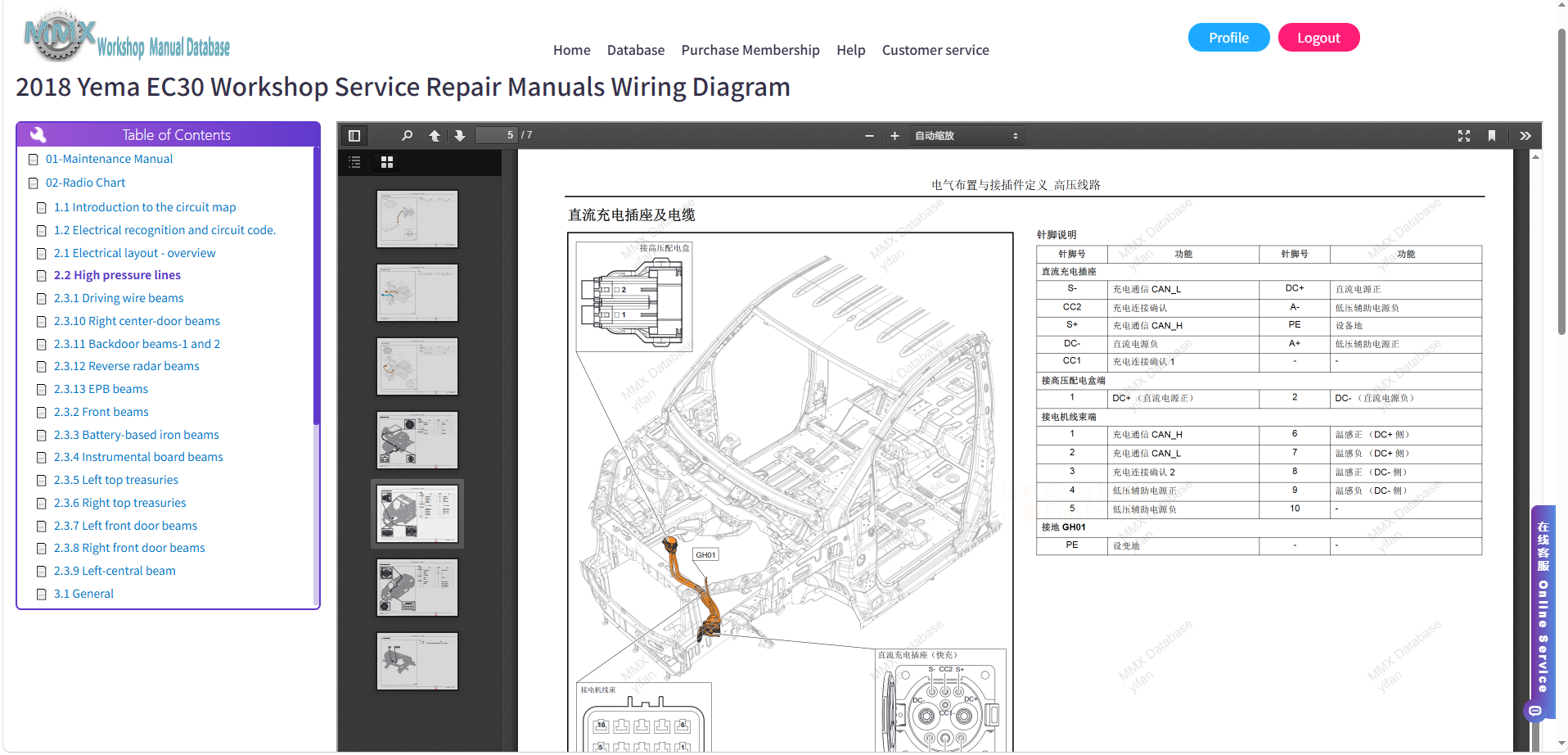Click the page icon beside 2.3.13 EPB beams

pos(42,390)
